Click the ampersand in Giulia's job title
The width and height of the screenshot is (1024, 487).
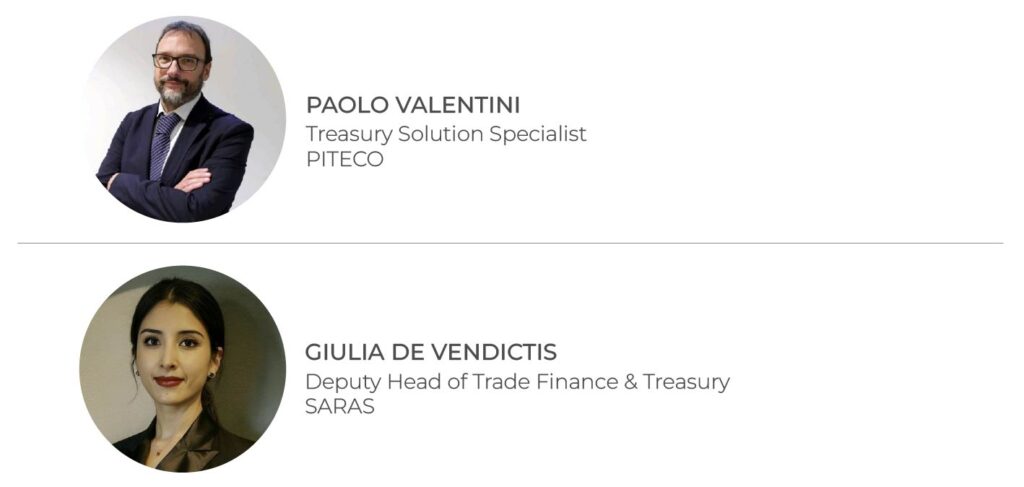click(631, 382)
